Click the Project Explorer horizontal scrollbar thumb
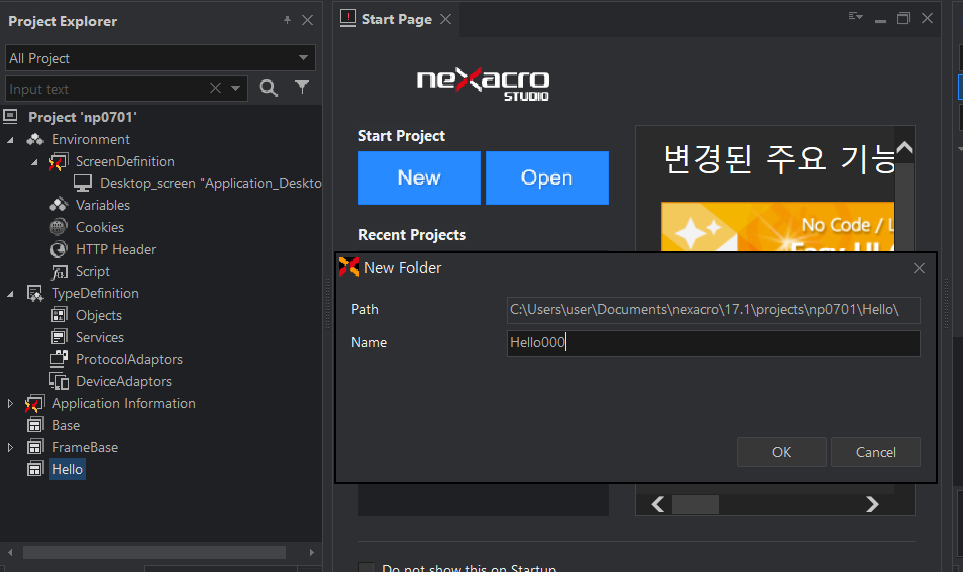Image resolution: width=963 pixels, height=572 pixels. [154, 552]
